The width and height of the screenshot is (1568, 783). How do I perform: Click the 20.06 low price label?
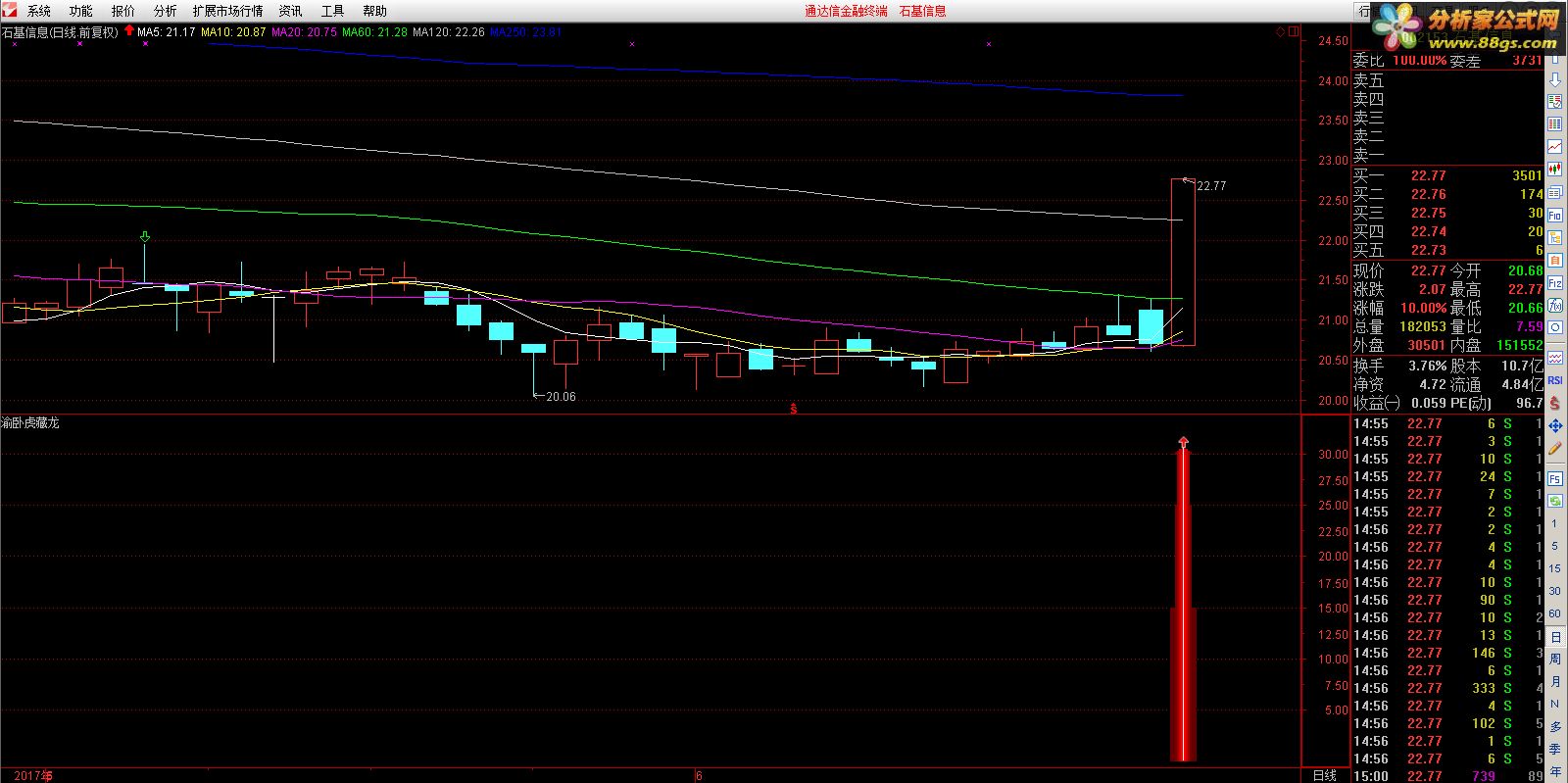pos(561,397)
